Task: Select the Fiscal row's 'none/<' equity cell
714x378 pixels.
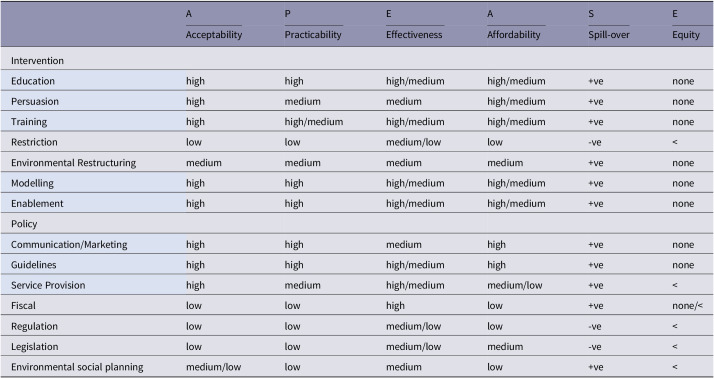Action: [687, 306]
